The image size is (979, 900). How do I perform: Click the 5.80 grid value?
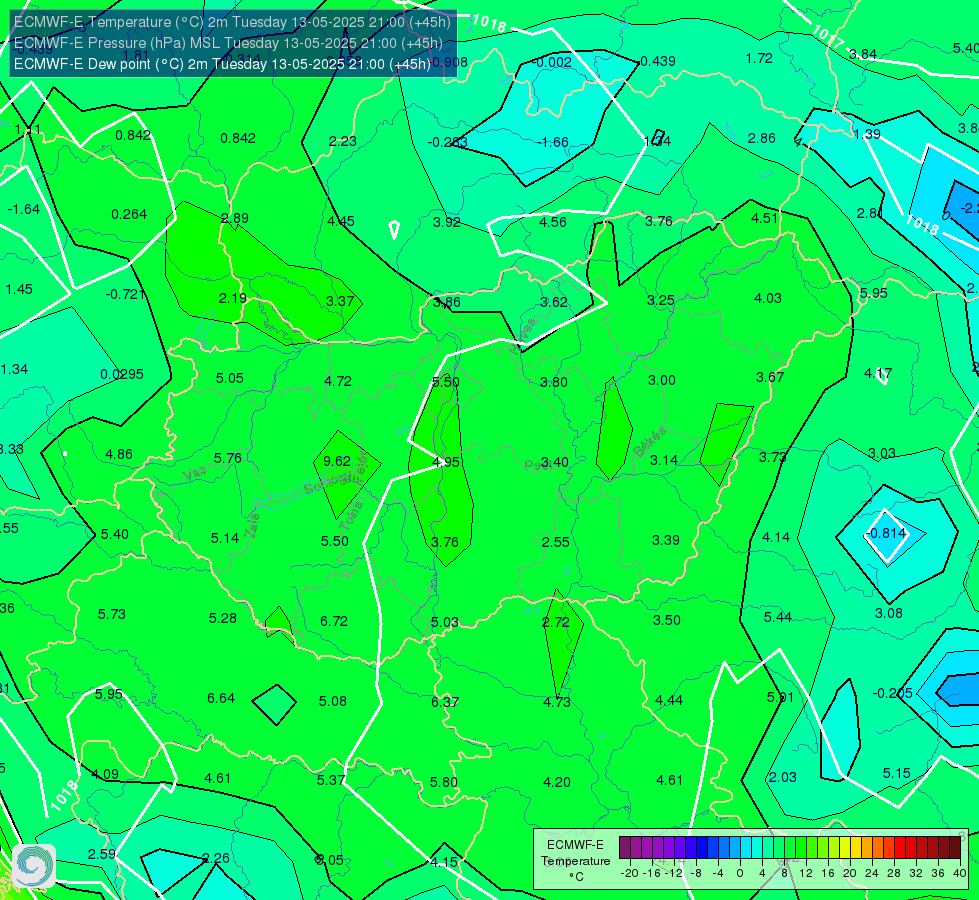[443, 782]
